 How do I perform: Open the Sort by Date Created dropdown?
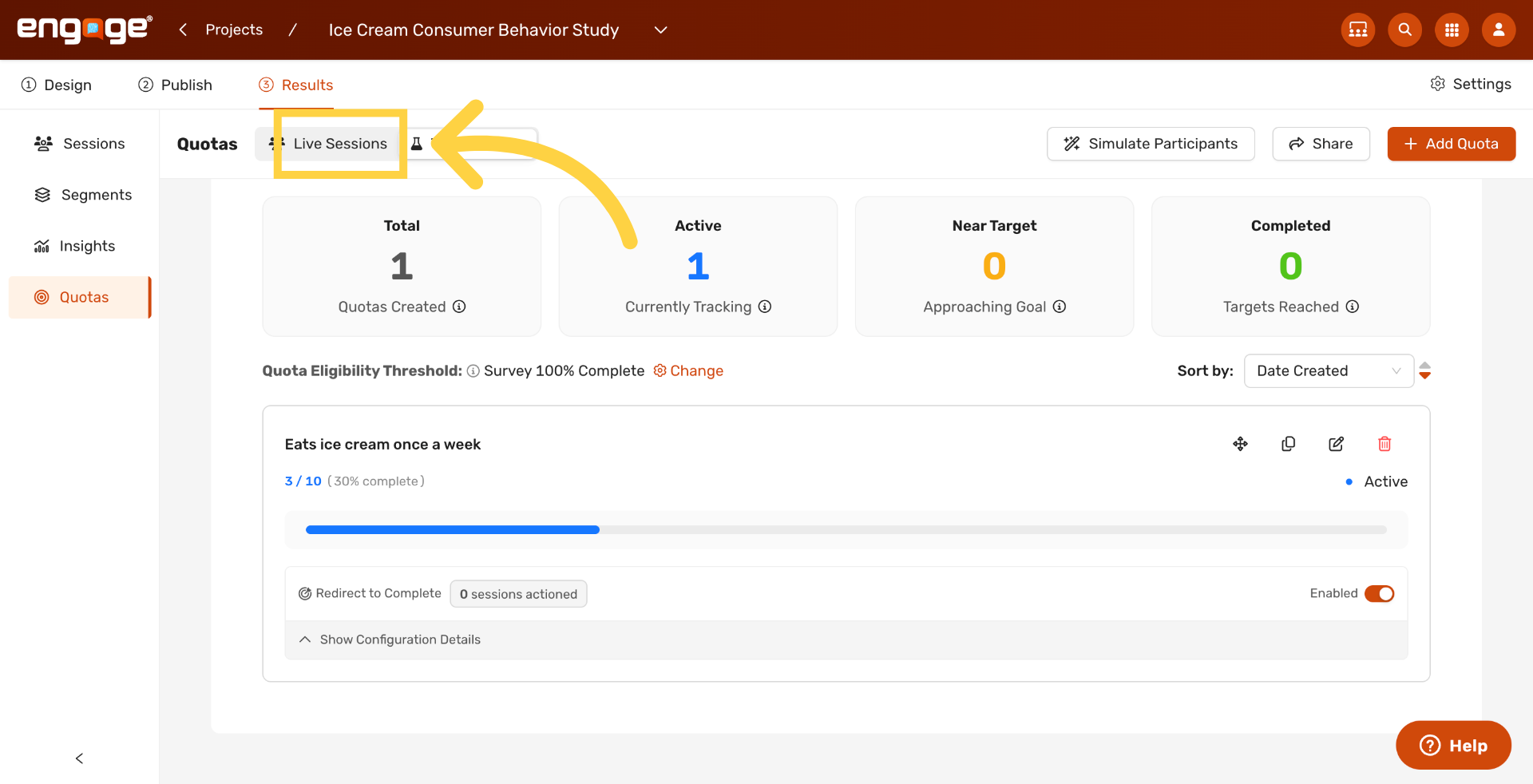(1329, 370)
